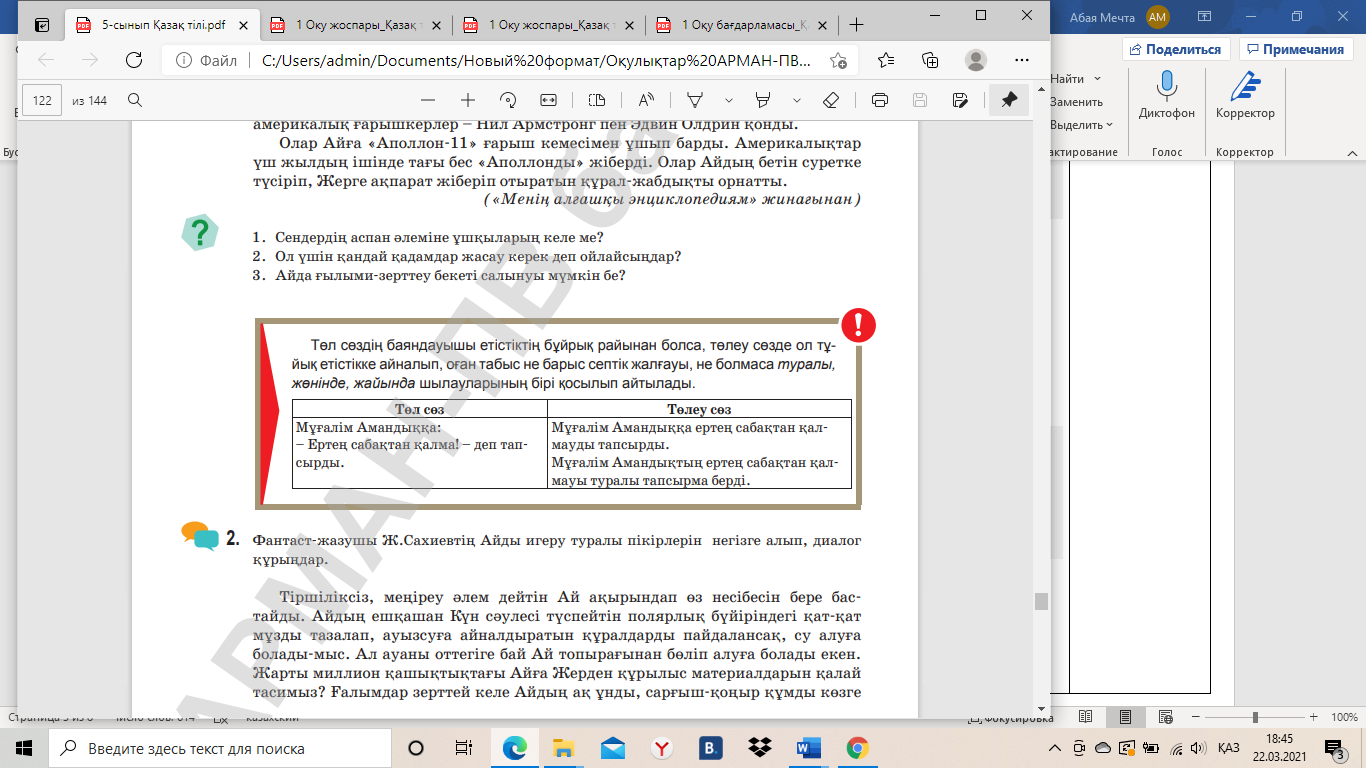Select the PDF Erase tool

pyautogui.click(x=830, y=100)
